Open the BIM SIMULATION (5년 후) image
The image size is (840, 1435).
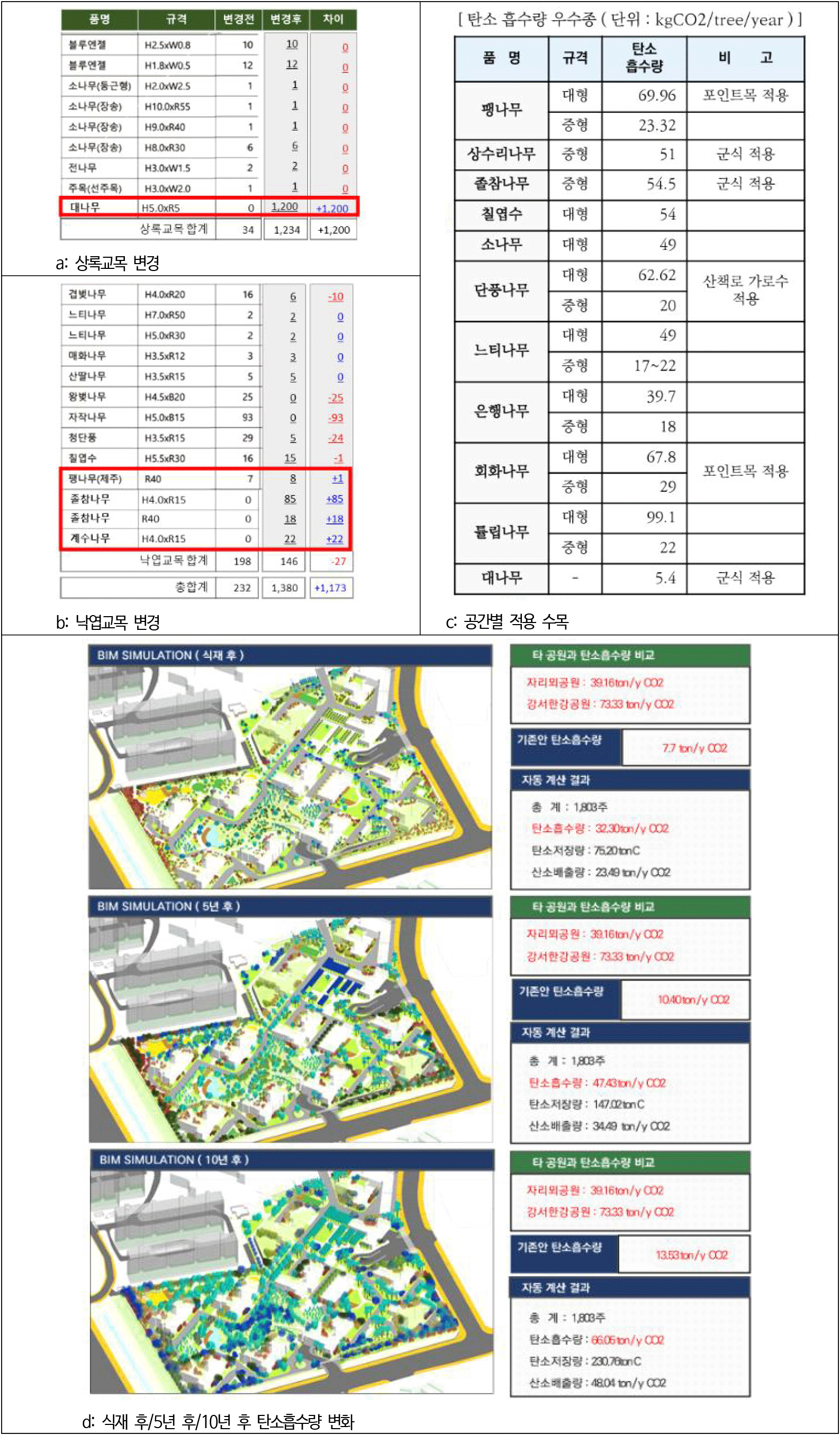(290, 1029)
